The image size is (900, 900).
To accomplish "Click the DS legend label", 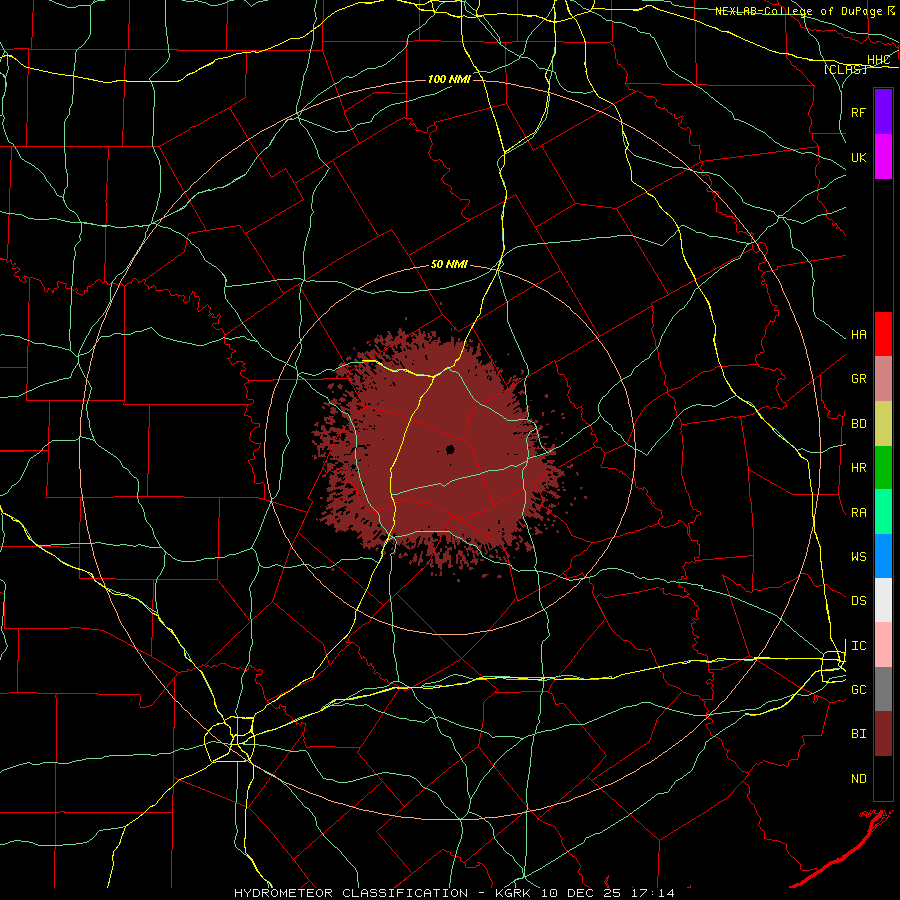I will (x=859, y=601).
